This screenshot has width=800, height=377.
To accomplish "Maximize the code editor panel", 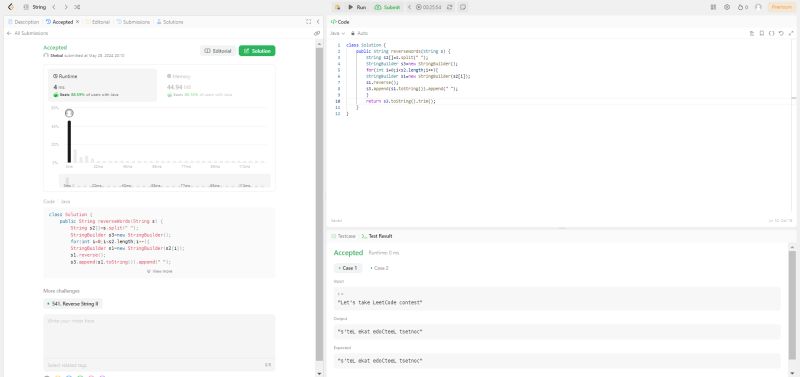I will 791,33.
